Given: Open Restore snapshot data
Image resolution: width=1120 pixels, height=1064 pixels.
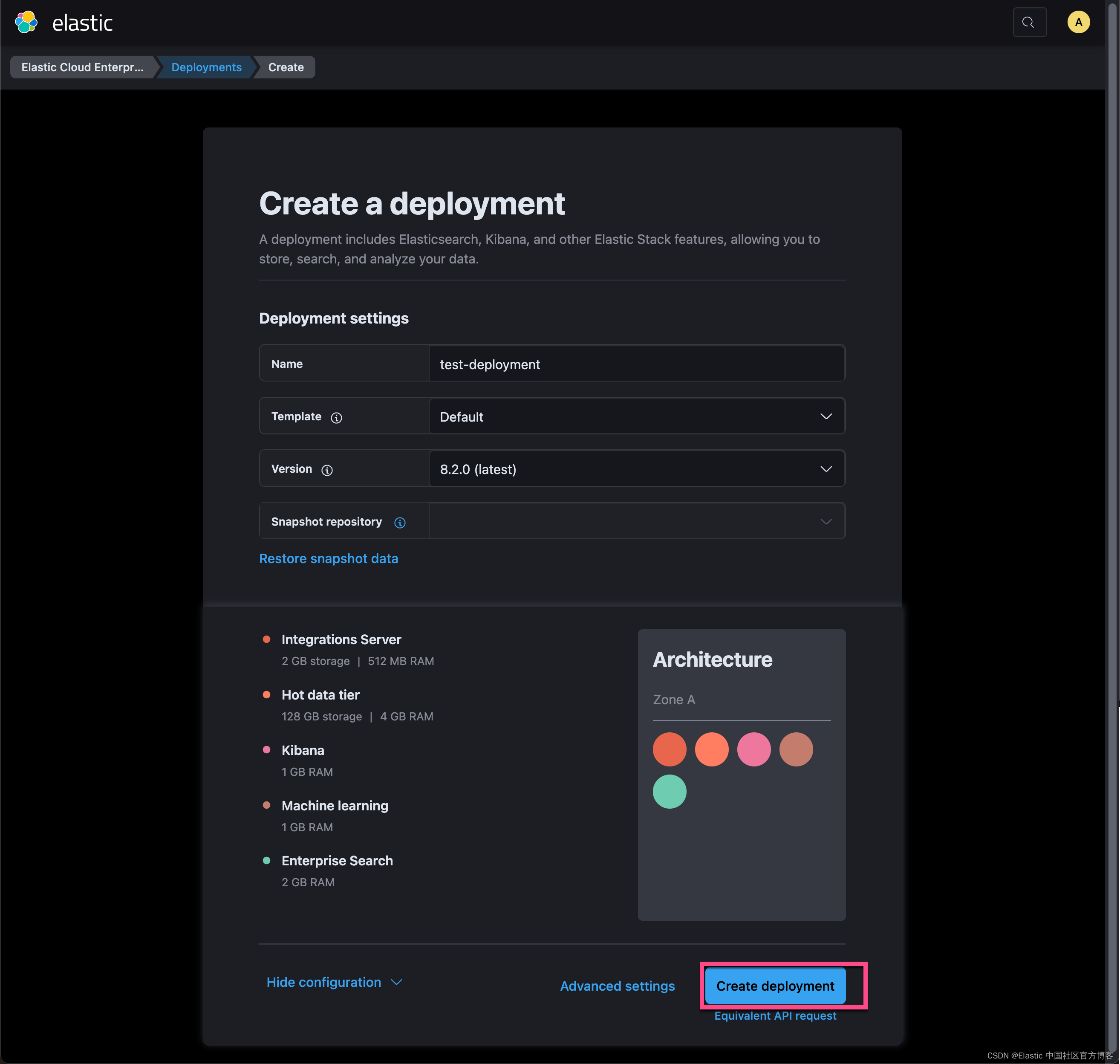Looking at the screenshot, I should (x=329, y=559).
